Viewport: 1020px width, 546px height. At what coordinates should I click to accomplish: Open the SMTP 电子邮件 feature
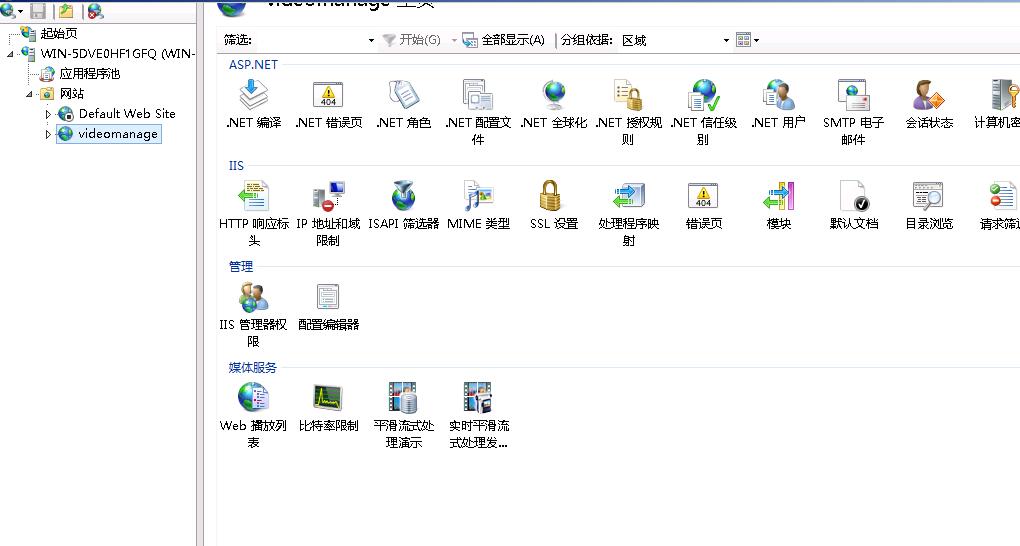tap(853, 112)
